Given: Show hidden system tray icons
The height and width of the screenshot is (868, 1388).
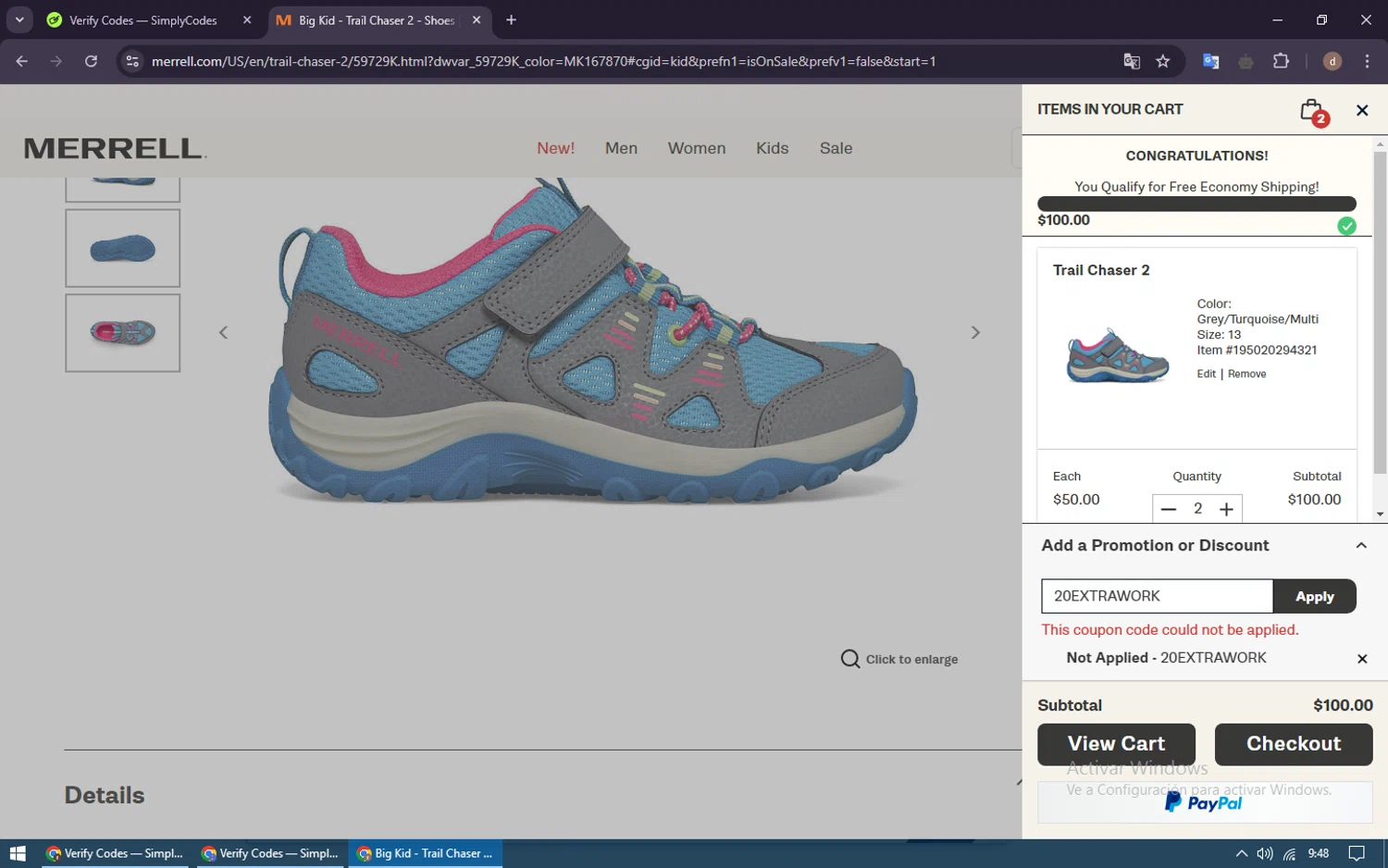Looking at the screenshot, I should coord(1241,853).
